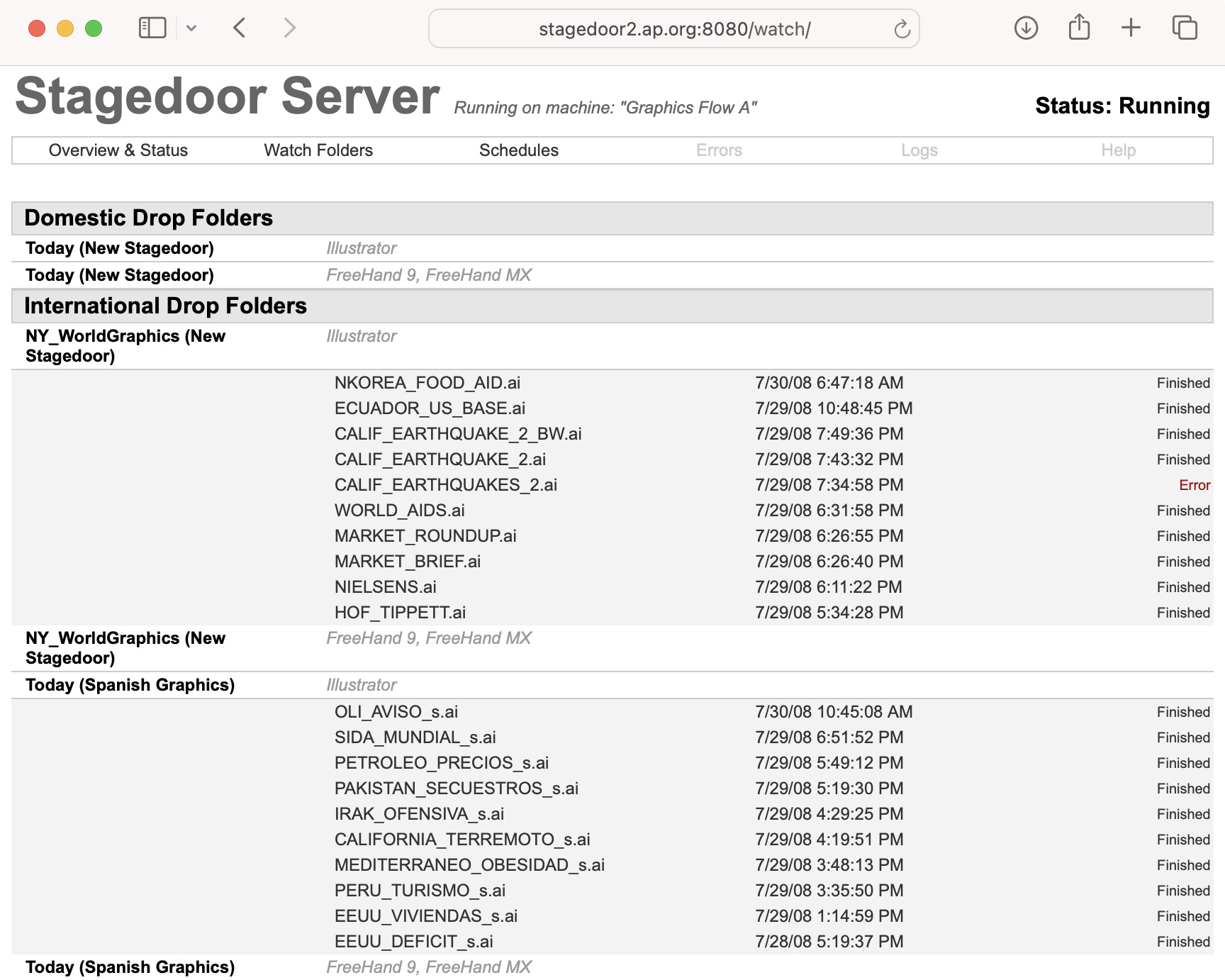The image size is (1225, 980).
Task: Click the NKOREA_FOOD_AID.ai file name
Action: click(x=427, y=383)
